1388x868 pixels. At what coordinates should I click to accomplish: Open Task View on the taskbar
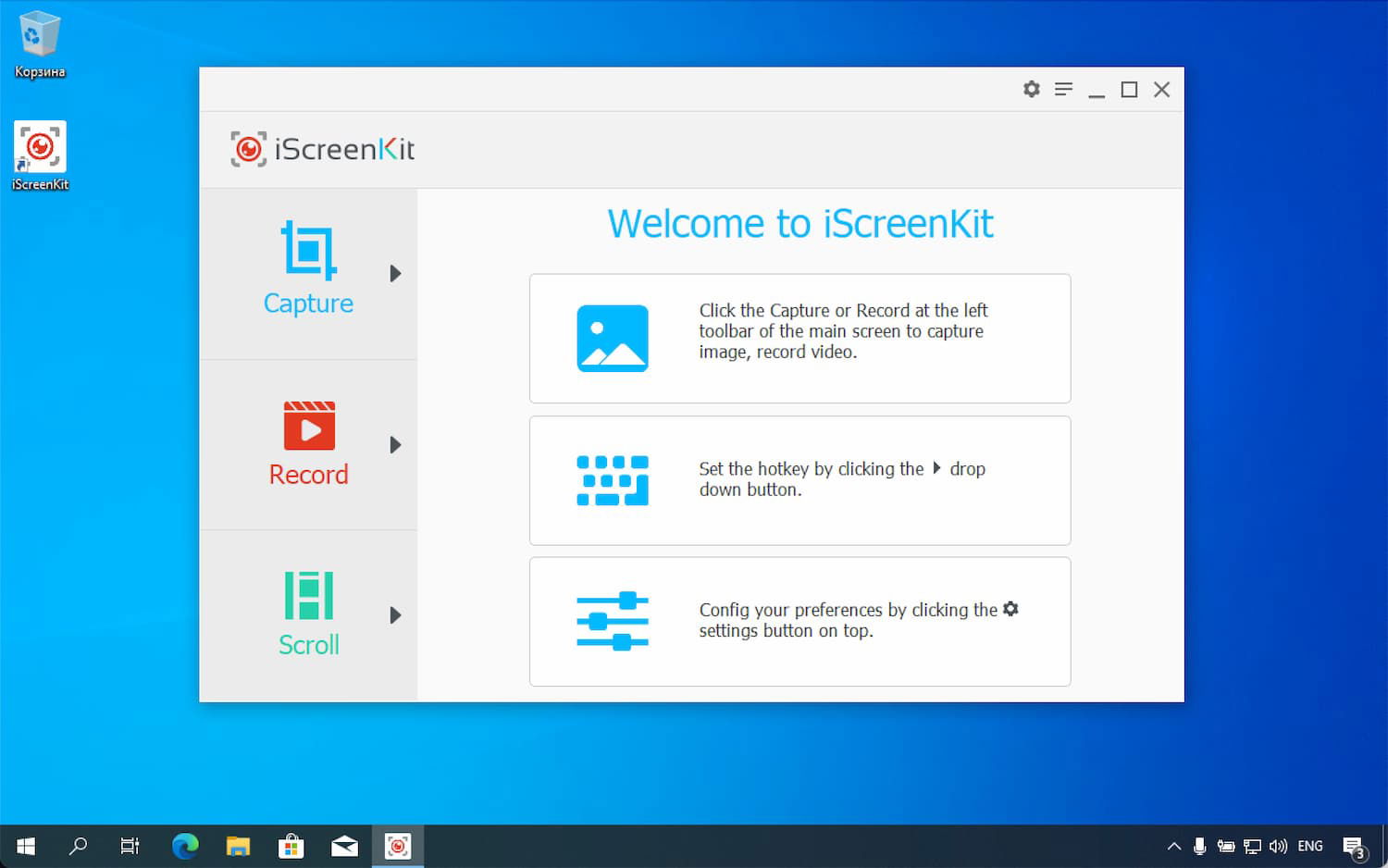point(130,846)
